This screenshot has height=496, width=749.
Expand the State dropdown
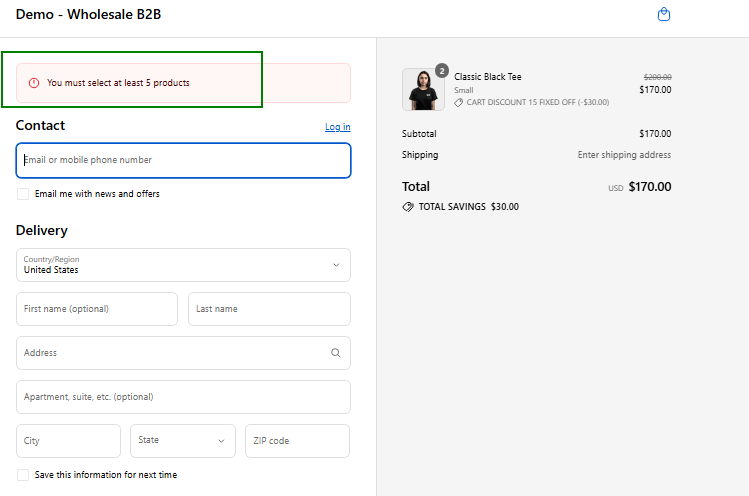182,441
